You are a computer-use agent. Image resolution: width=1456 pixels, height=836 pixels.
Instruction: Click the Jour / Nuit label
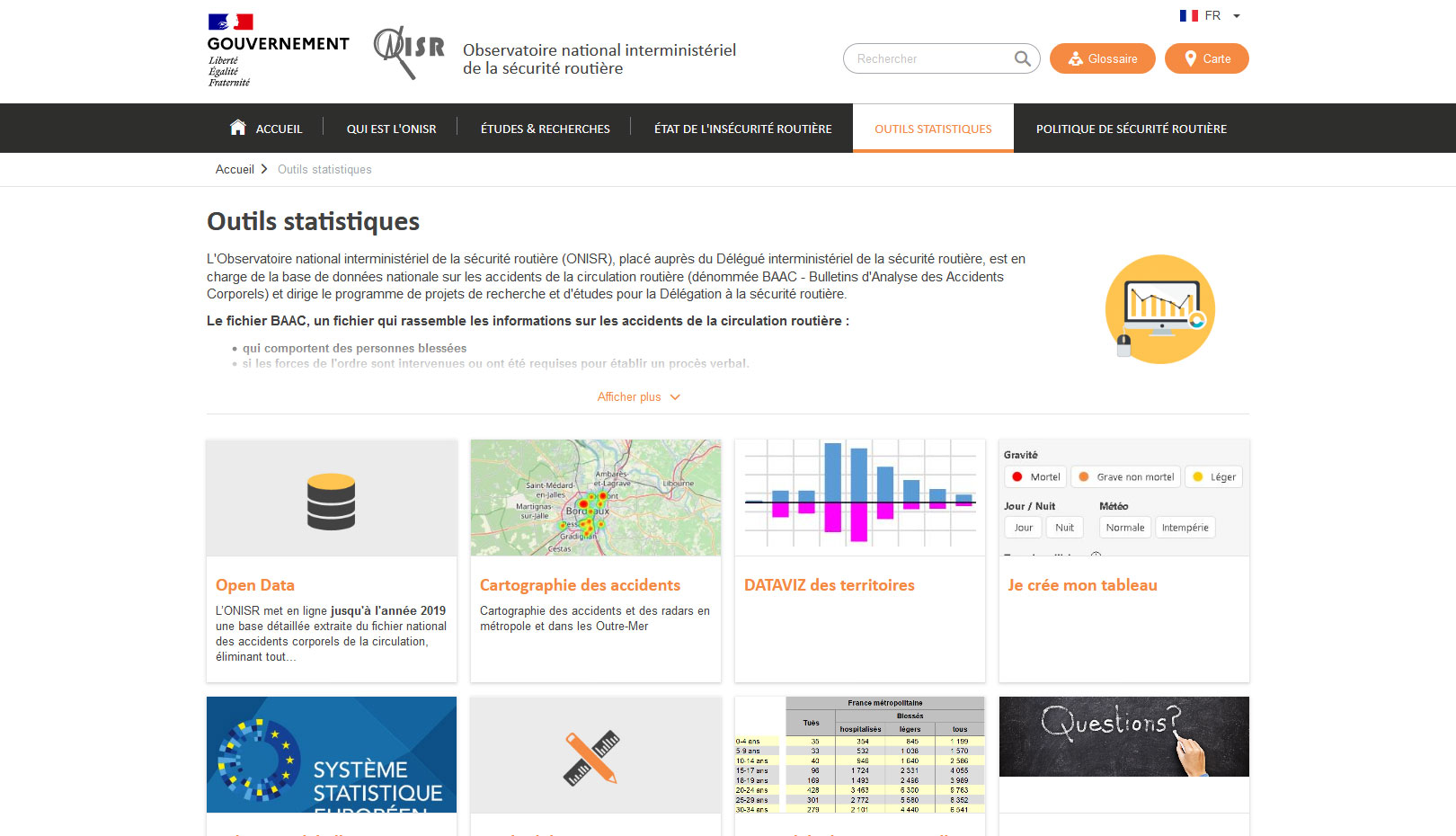coord(1029,506)
